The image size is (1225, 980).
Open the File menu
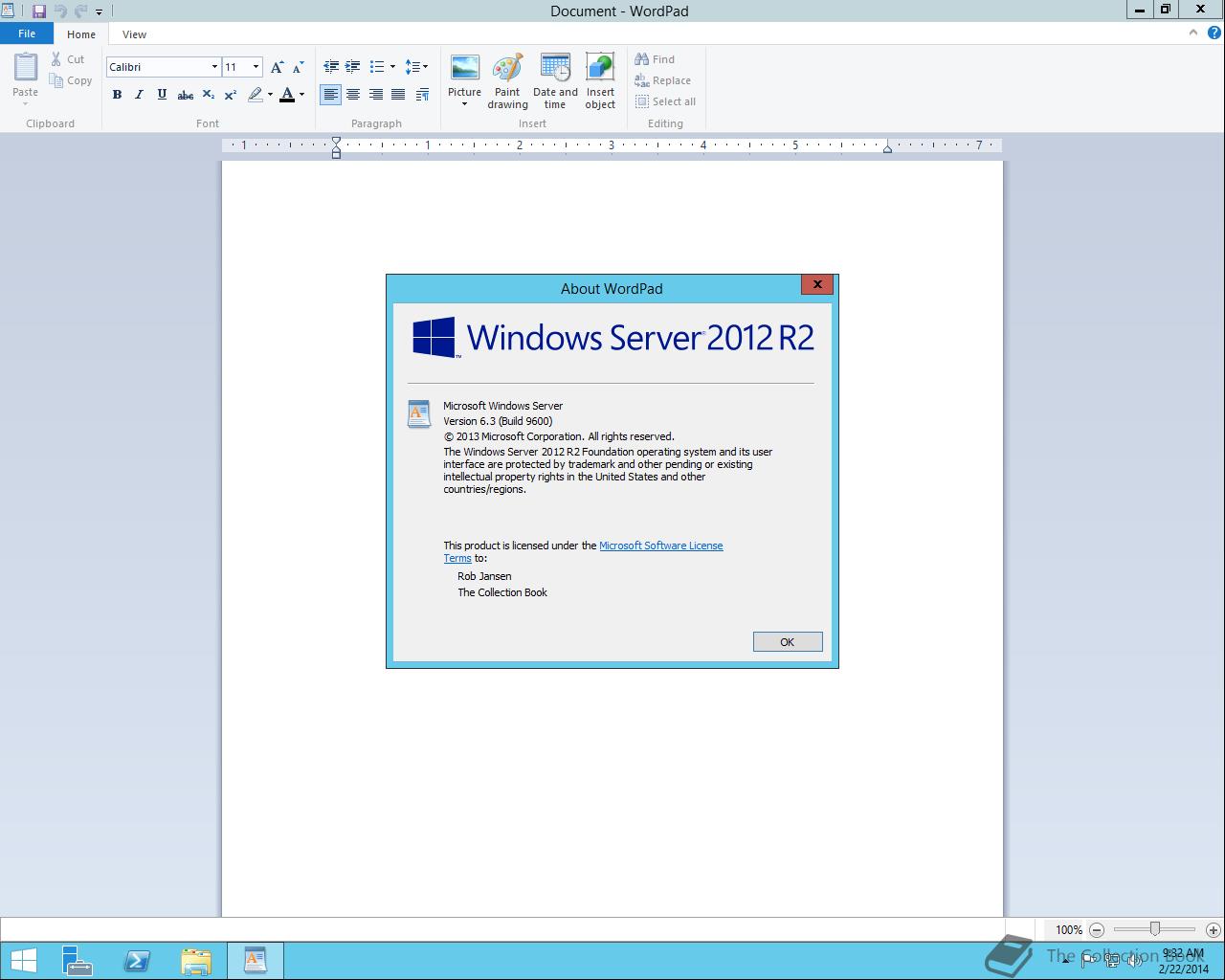click(27, 33)
